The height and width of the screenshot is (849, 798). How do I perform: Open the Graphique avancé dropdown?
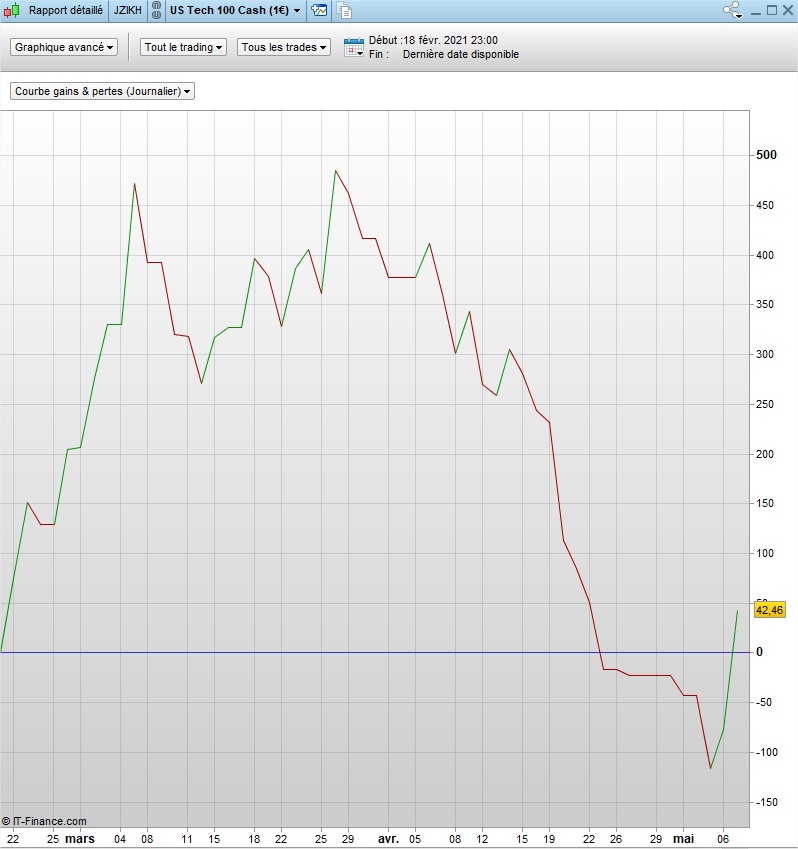click(64, 47)
